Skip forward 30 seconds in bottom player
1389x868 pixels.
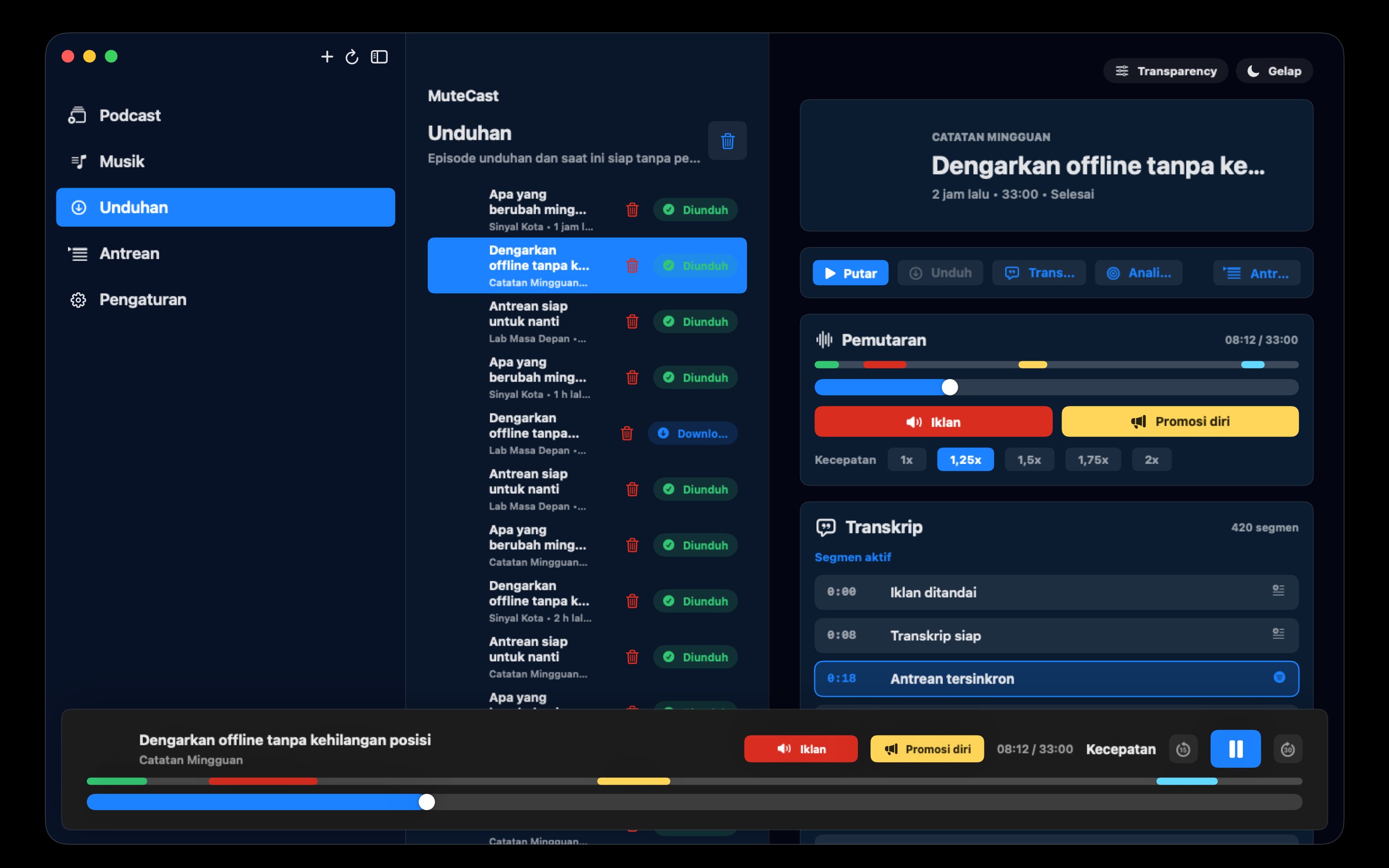pyautogui.click(x=1287, y=749)
